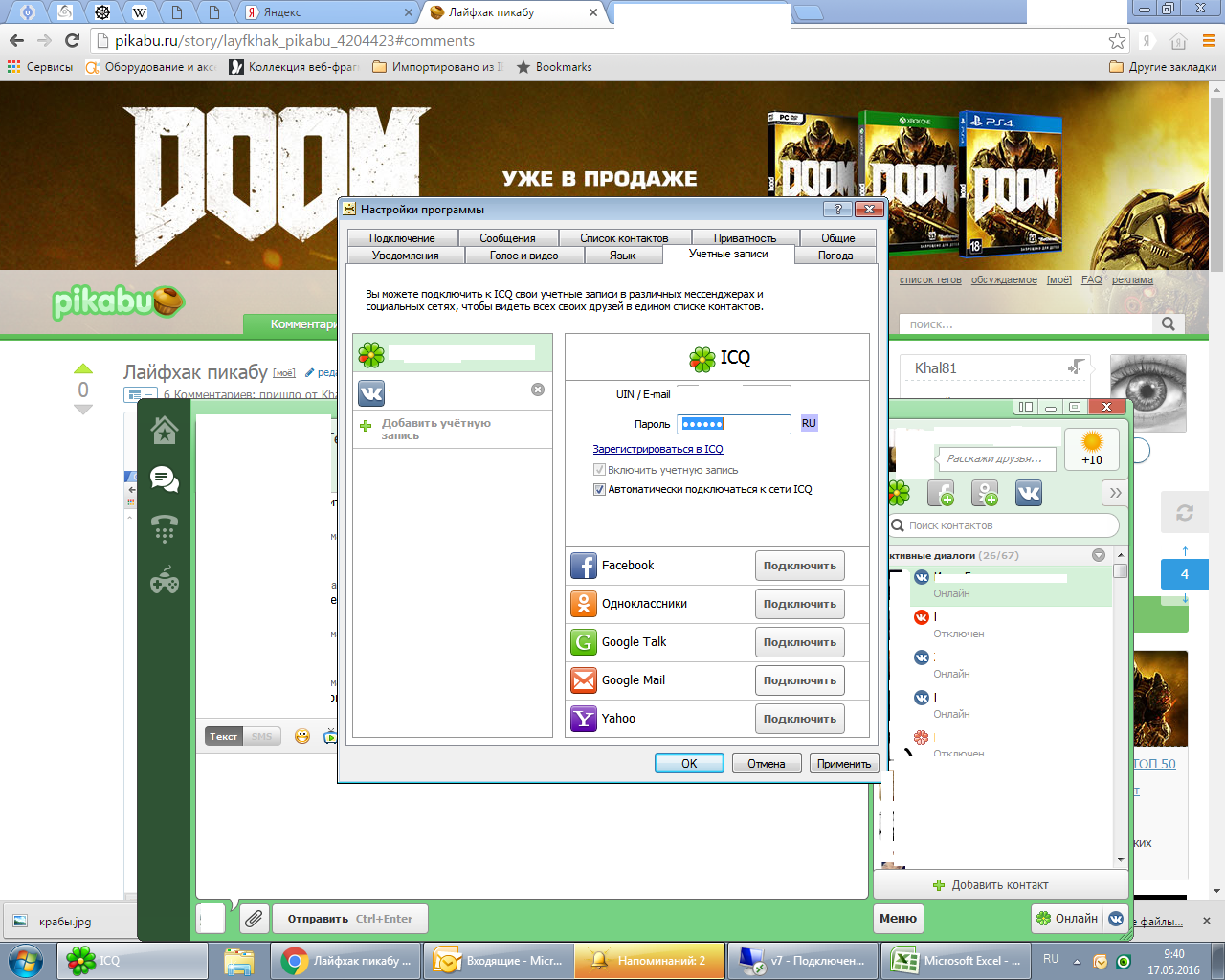The image size is (1225, 980).
Task: Switch to the Уведомления tab
Action: [x=406, y=256]
